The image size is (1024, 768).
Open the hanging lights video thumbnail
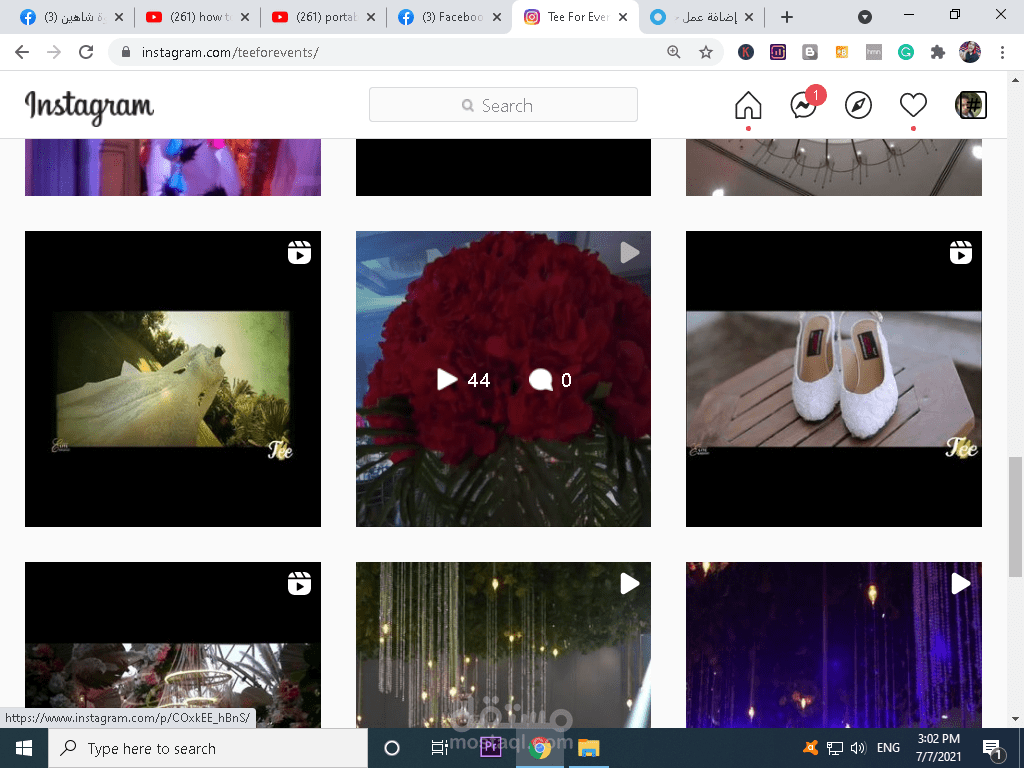[503, 645]
